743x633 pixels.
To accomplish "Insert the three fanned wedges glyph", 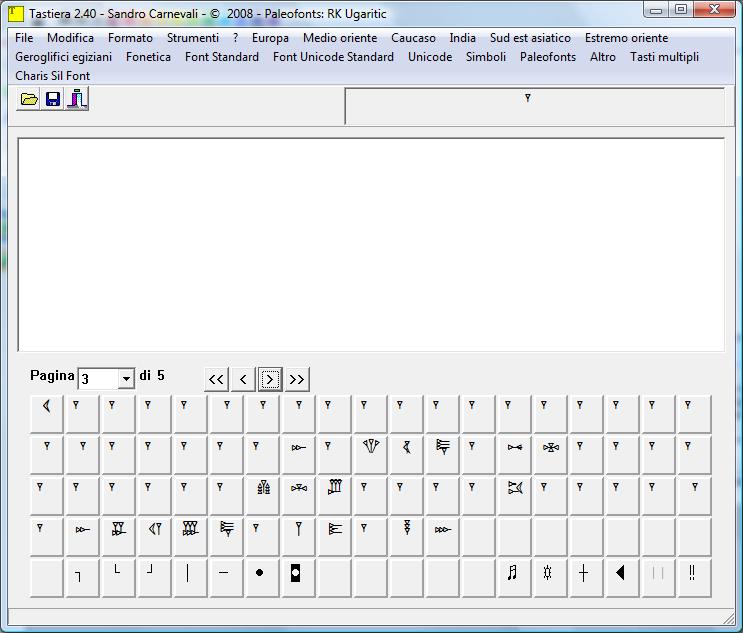I will [371, 455].
